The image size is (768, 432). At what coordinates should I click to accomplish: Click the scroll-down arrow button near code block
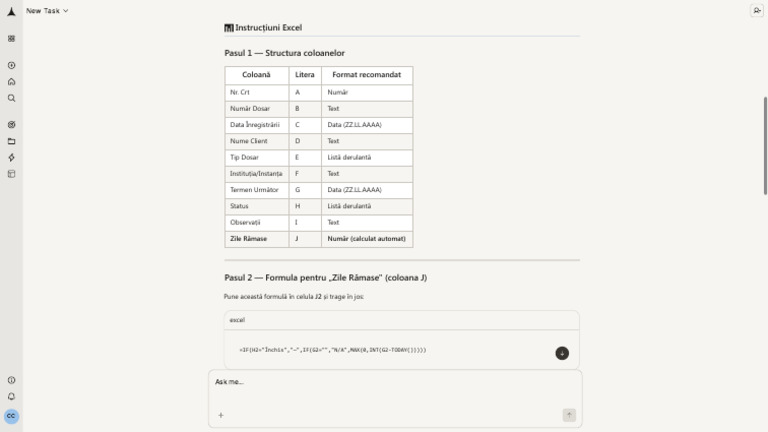pos(562,353)
